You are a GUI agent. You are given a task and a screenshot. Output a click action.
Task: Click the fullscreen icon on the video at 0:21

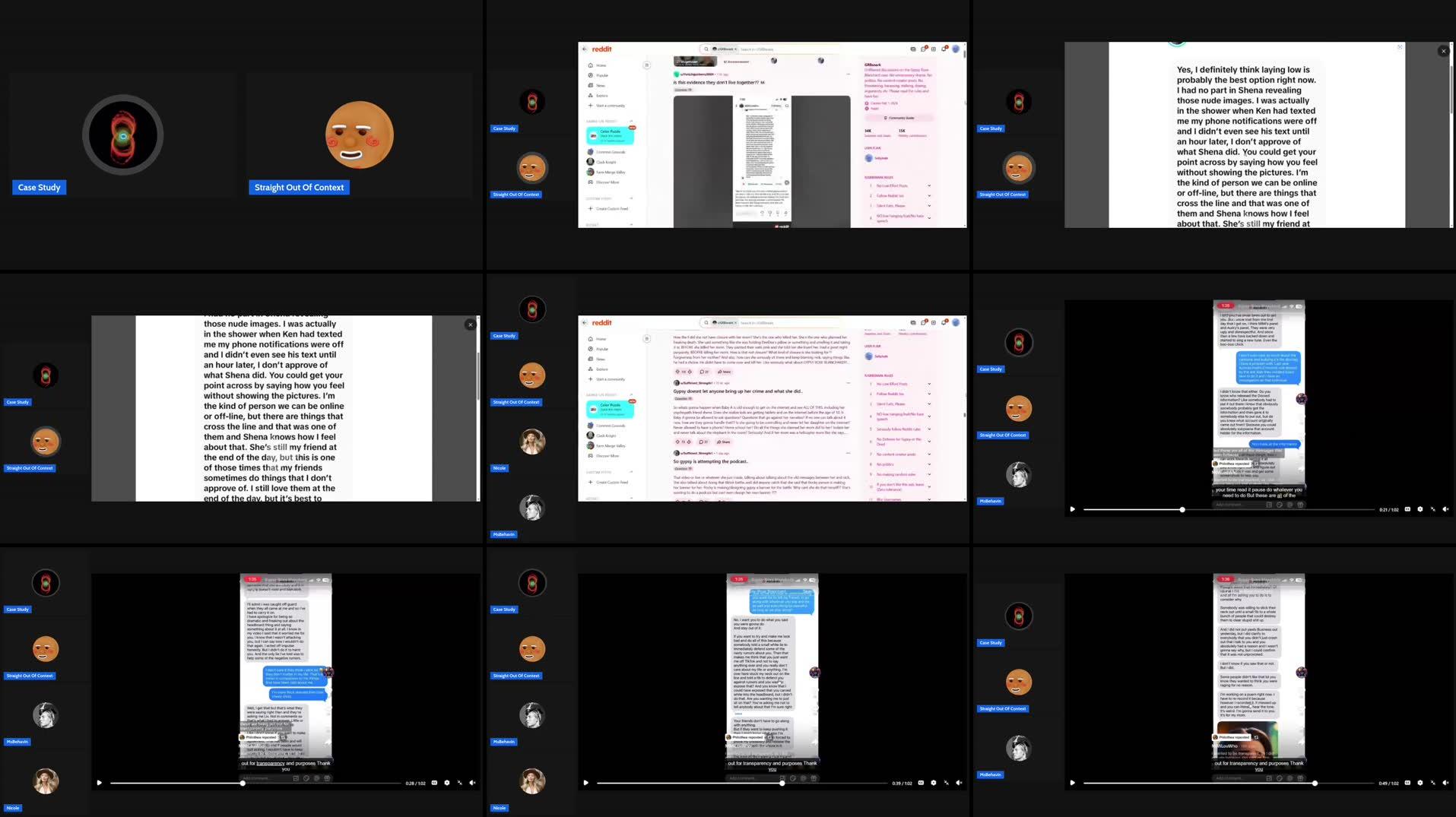(x=1432, y=509)
